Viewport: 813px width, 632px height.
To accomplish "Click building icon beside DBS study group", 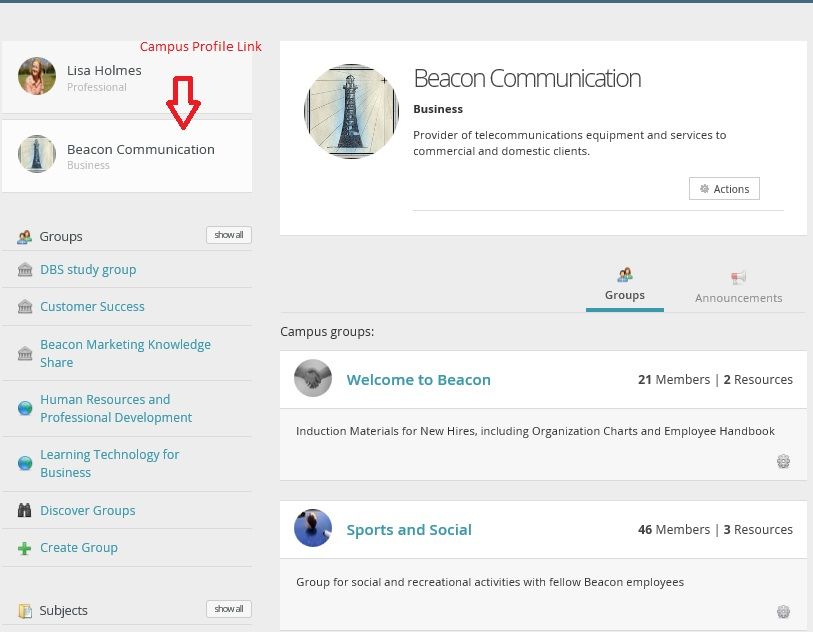I will (25, 270).
